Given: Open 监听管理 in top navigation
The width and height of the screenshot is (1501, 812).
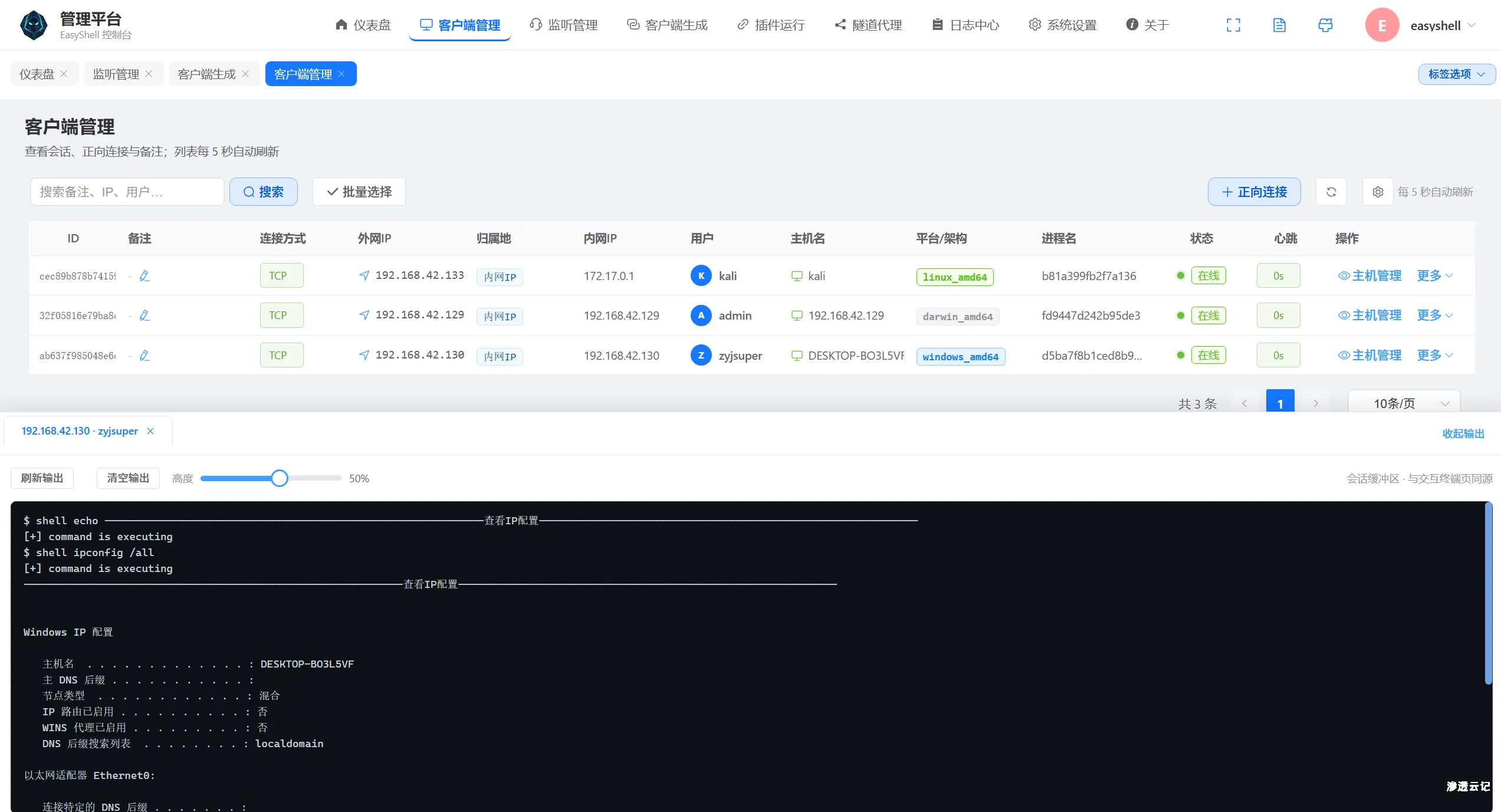Looking at the screenshot, I should coord(564,25).
